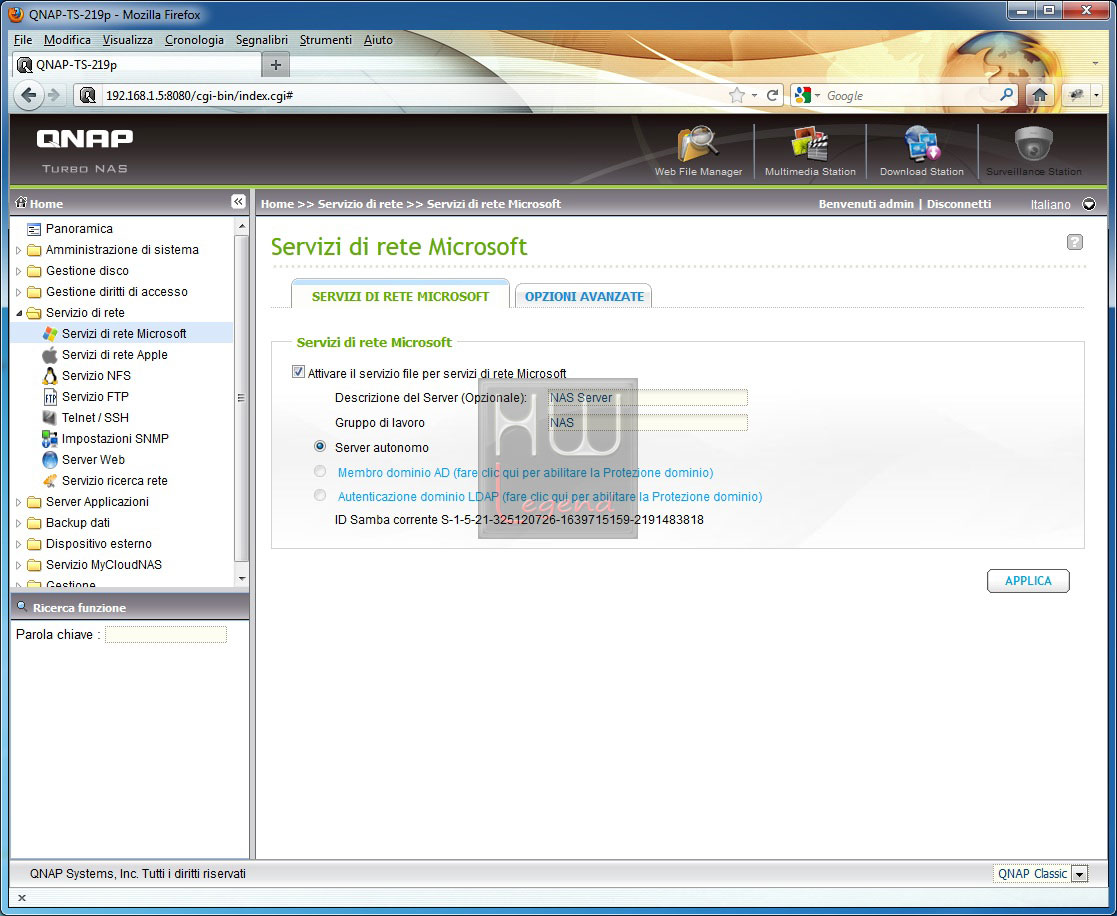This screenshot has width=1117, height=916.
Task: Click the penguin icon for Servizio NFS
Action: pos(50,375)
